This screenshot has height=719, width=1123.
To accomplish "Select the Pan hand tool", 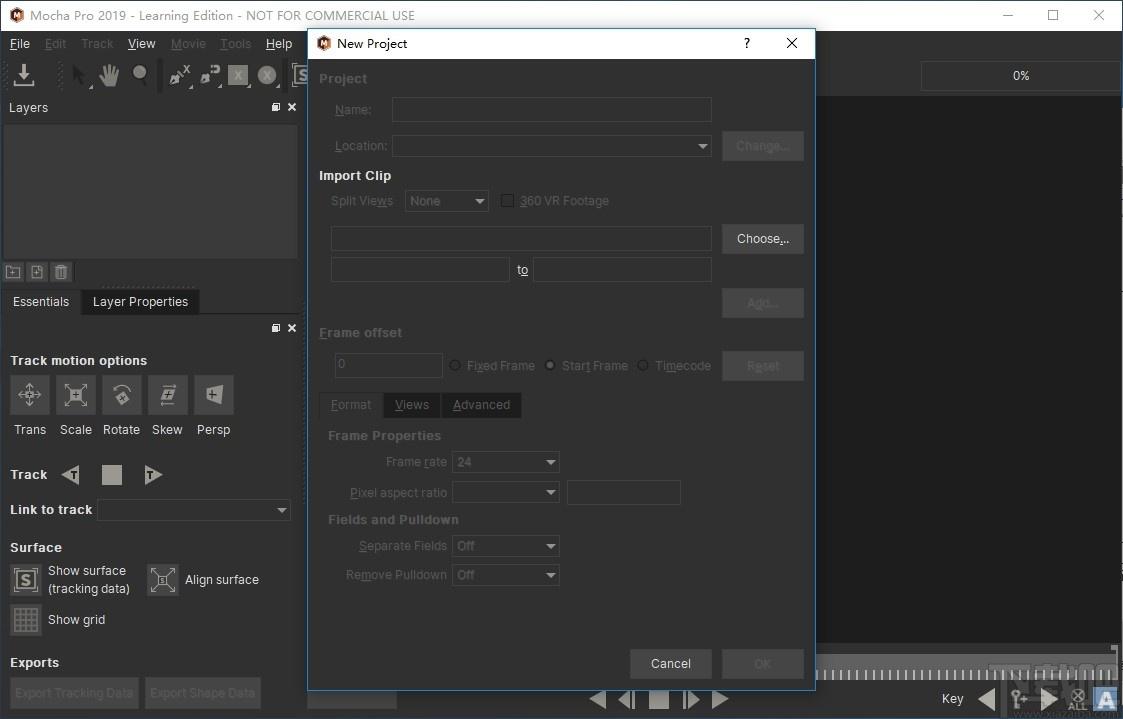I will click(x=109, y=75).
